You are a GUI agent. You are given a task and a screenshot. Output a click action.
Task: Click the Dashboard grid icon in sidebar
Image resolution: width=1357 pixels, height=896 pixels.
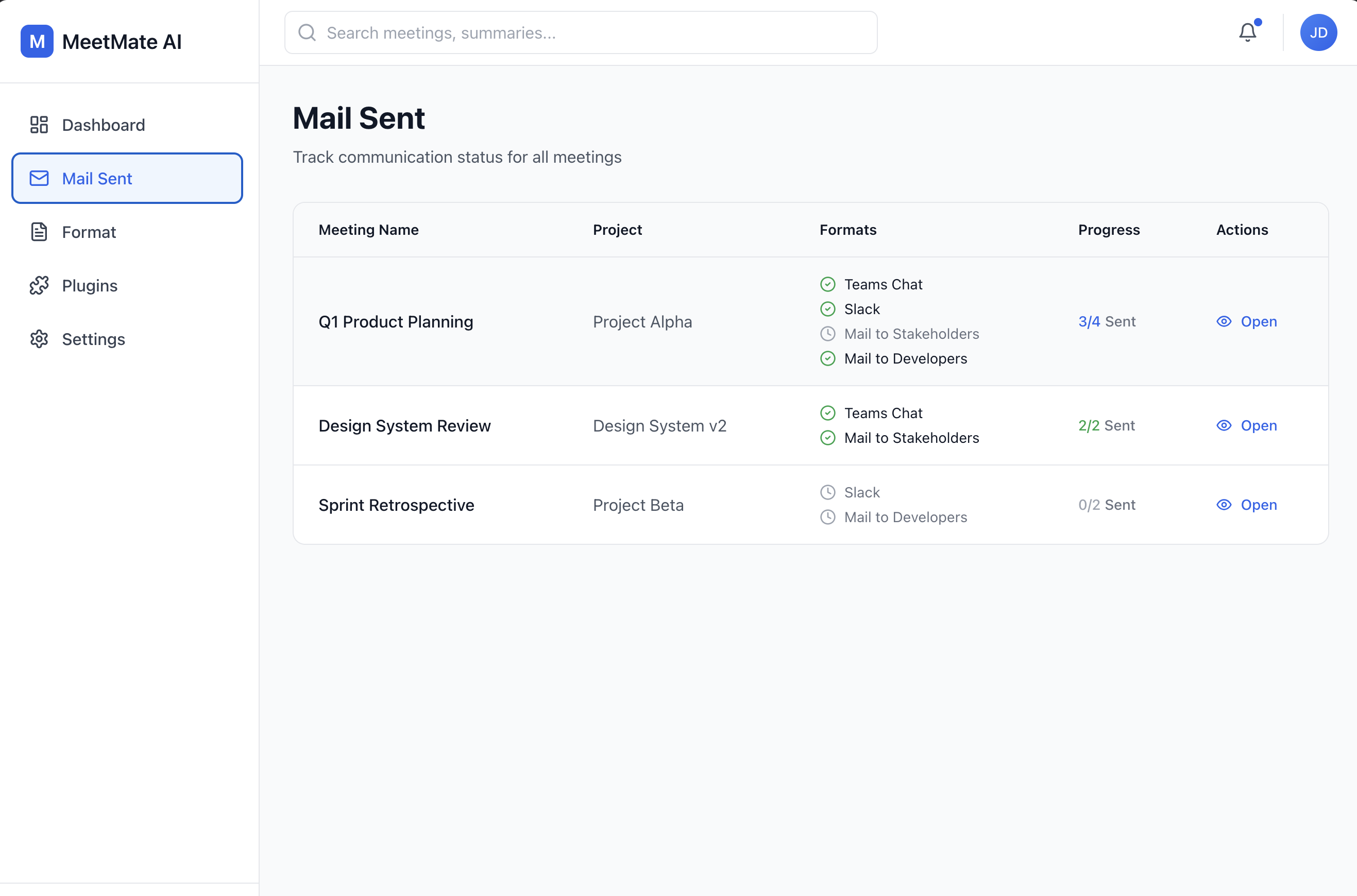pos(39,125)
